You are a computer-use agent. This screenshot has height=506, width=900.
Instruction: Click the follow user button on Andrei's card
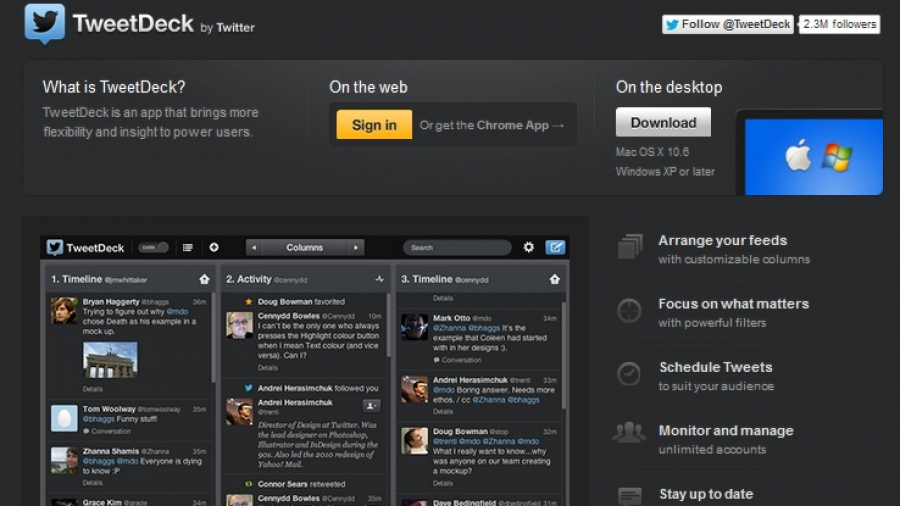tap(371, 406)
